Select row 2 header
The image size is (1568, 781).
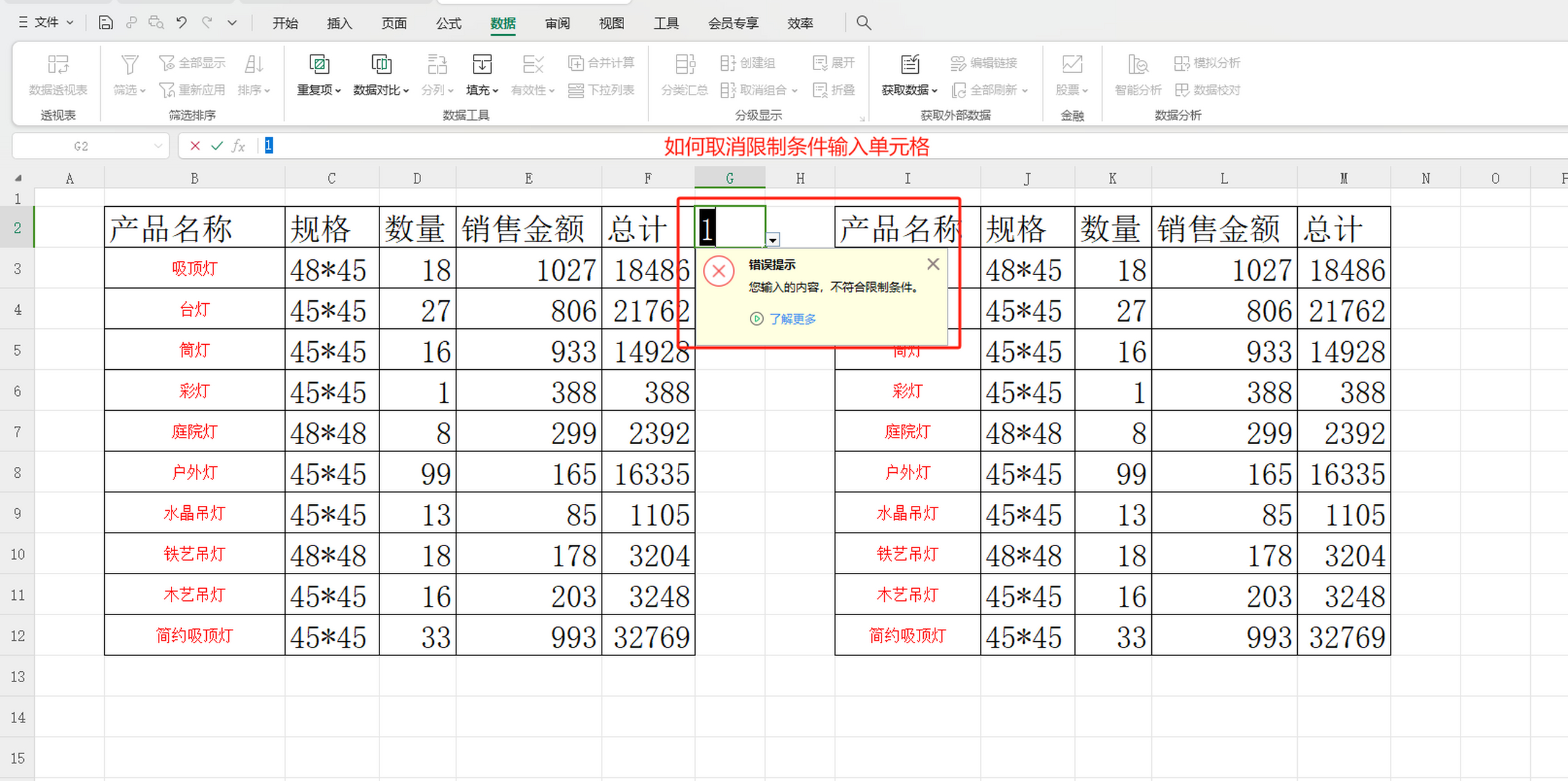coord(18,228)
